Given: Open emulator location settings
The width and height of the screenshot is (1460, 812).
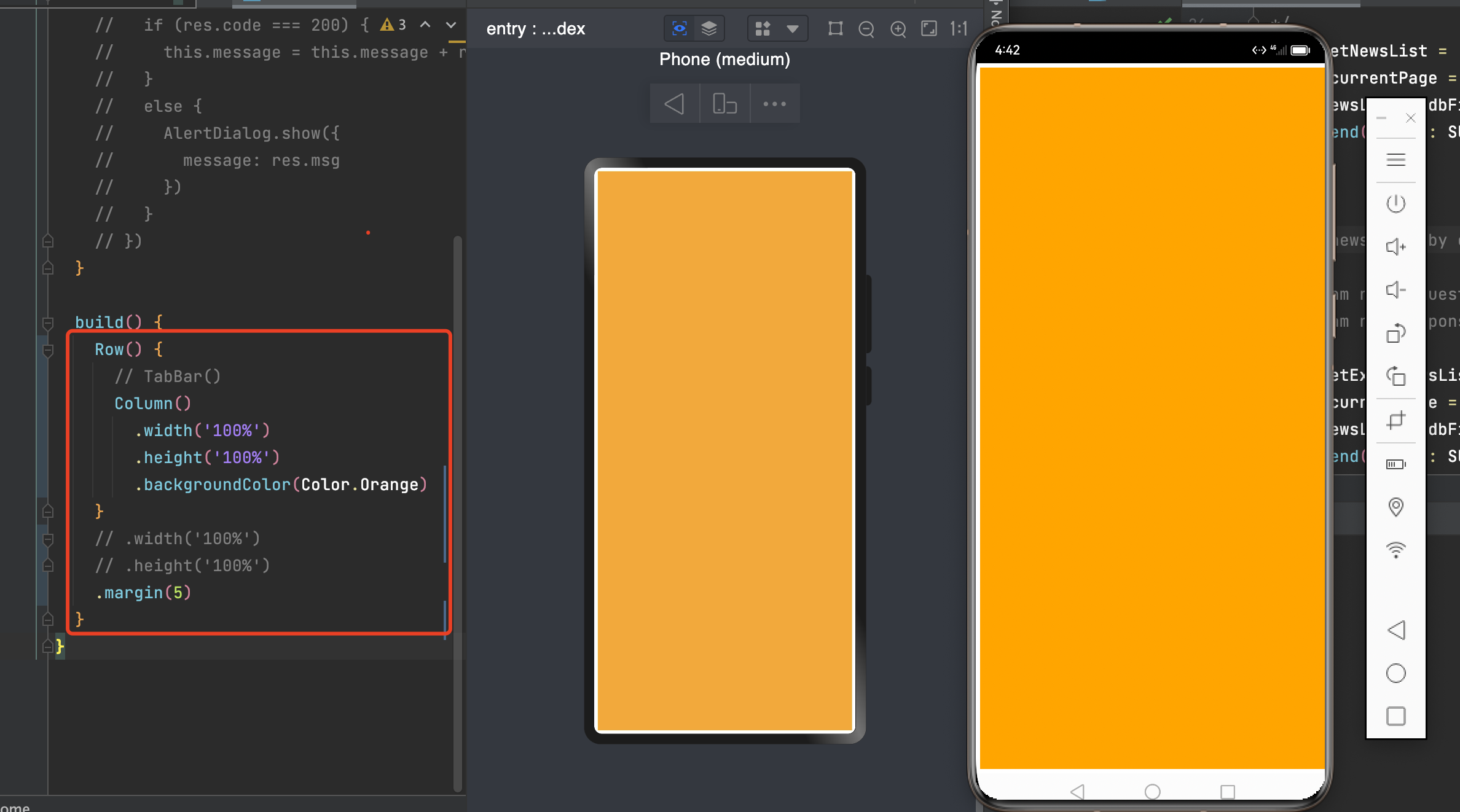Looking at the screenshot, I should click(x=1396, y=507).
